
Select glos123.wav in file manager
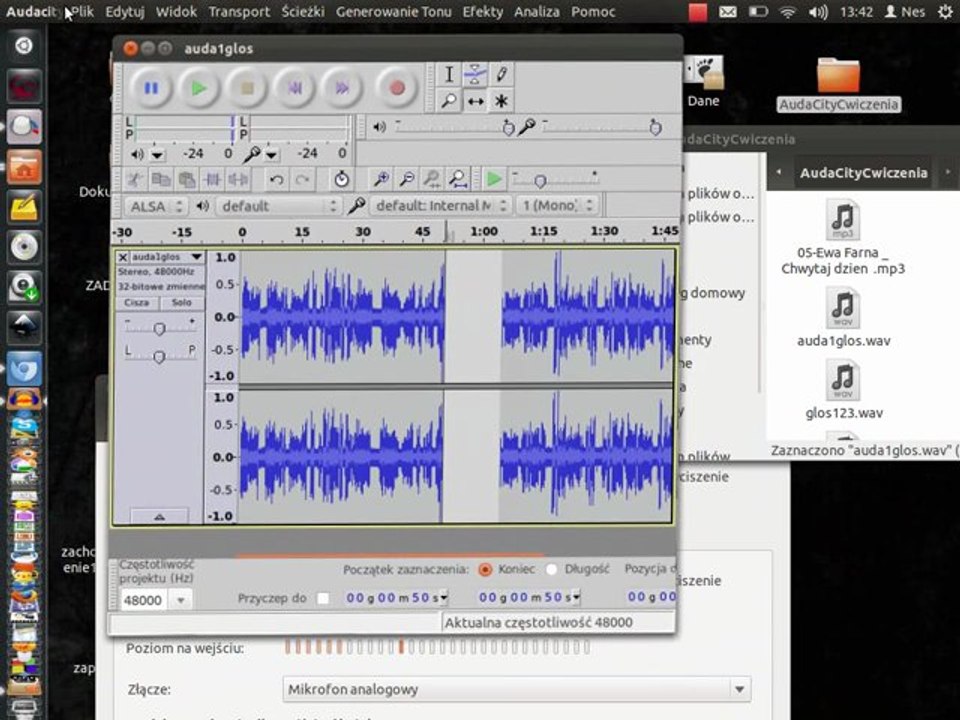(x=844, y=389)
